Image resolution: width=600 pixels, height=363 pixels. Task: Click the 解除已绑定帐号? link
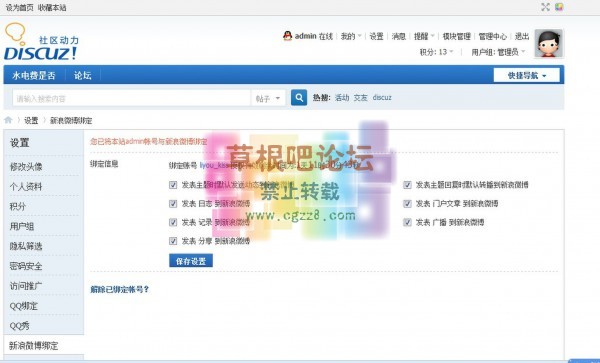tap(119, 290)
